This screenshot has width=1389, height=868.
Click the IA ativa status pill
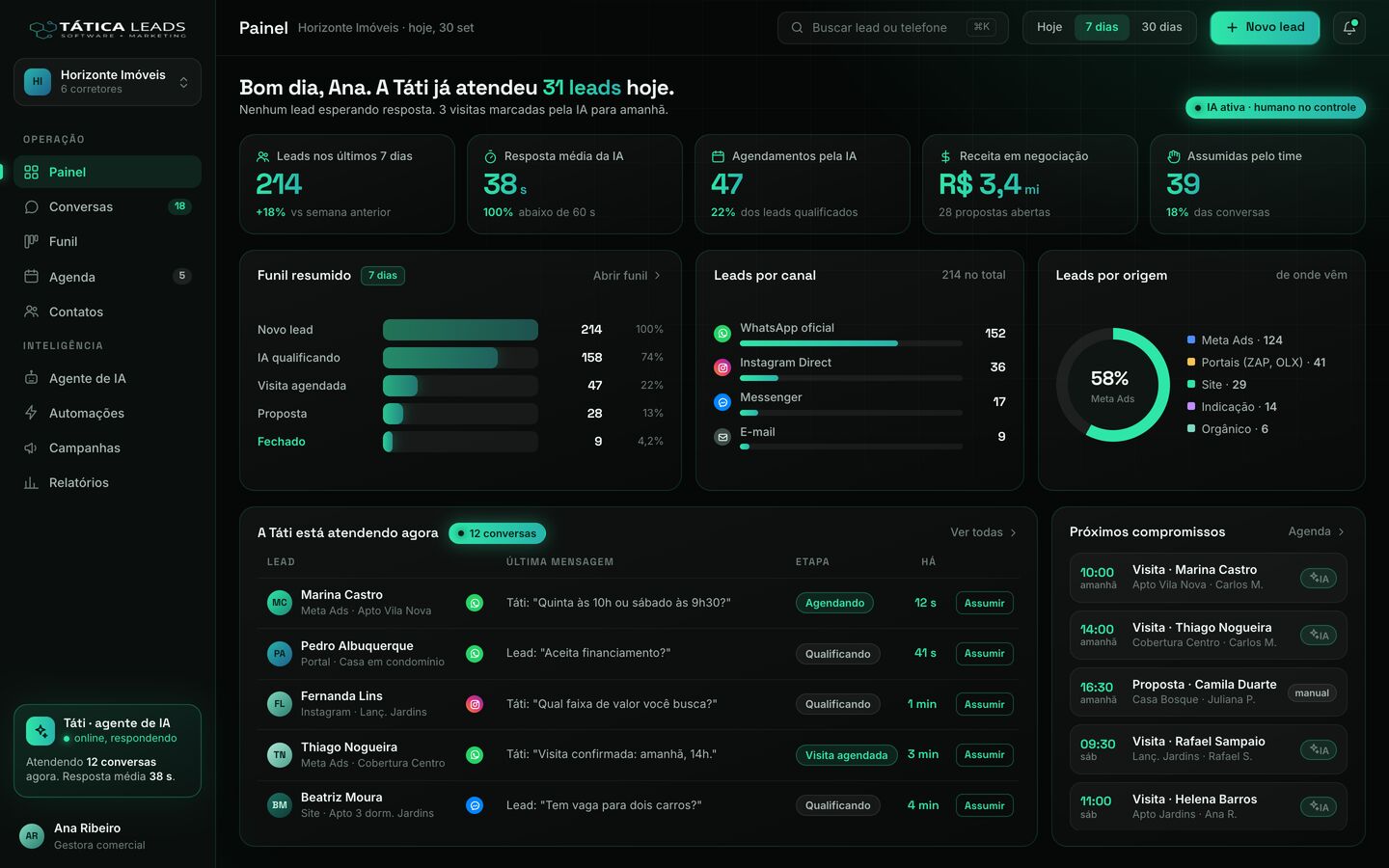(x=1275, y=107)
